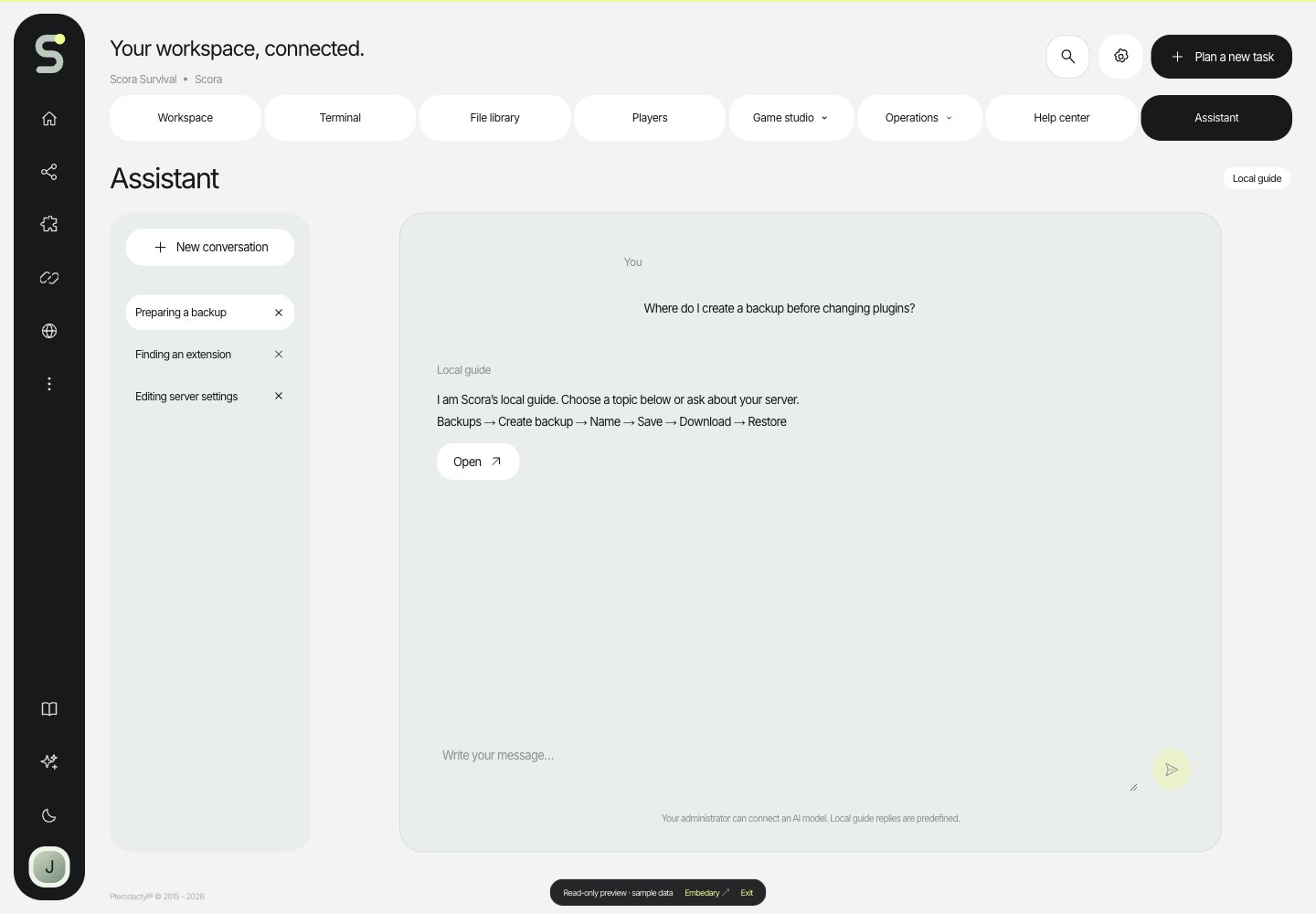Open the book documentation icon in the sidebar
This screenshot has height=914, width=1316.
(49, 709)
